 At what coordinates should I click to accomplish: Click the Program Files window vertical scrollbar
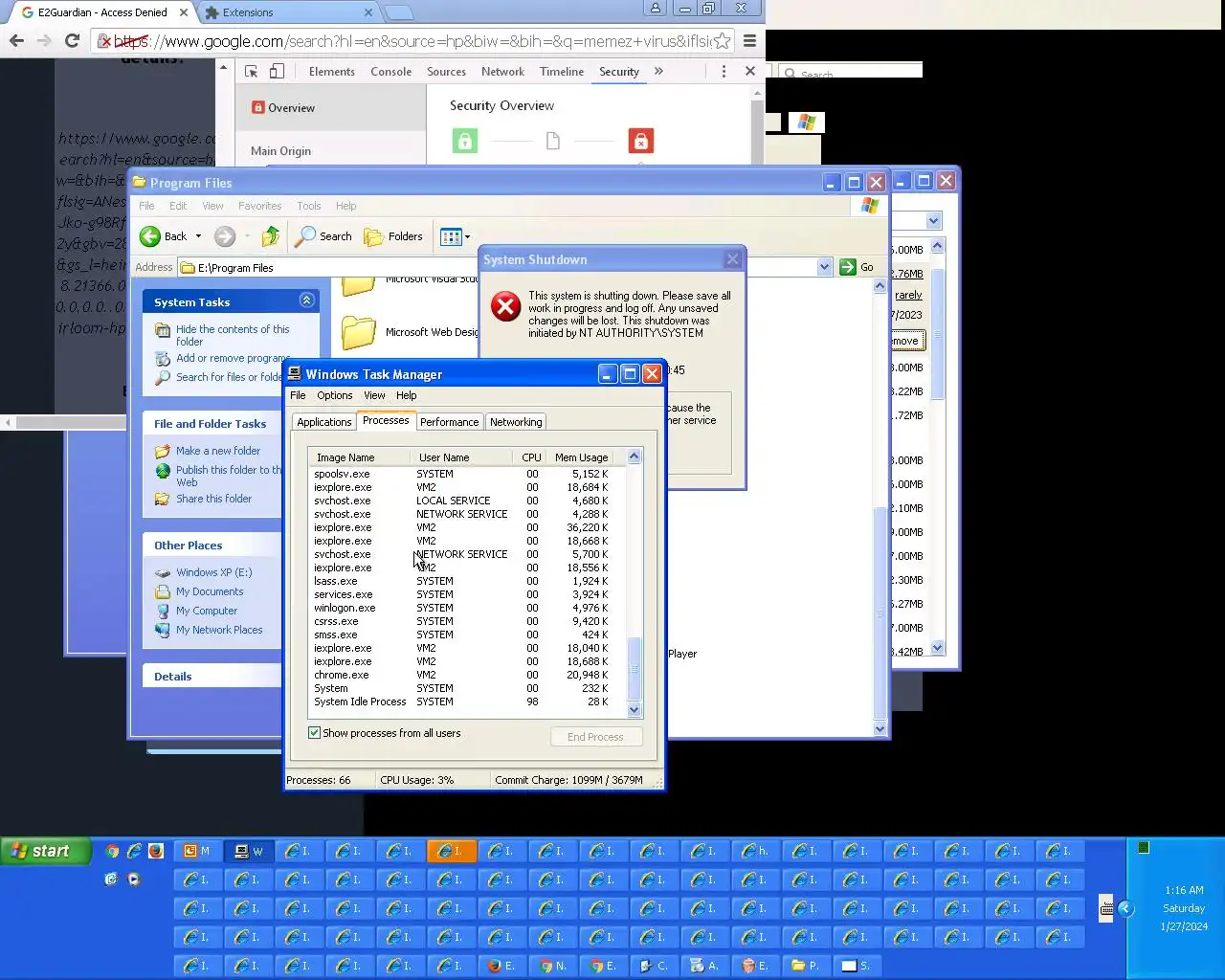880,612
